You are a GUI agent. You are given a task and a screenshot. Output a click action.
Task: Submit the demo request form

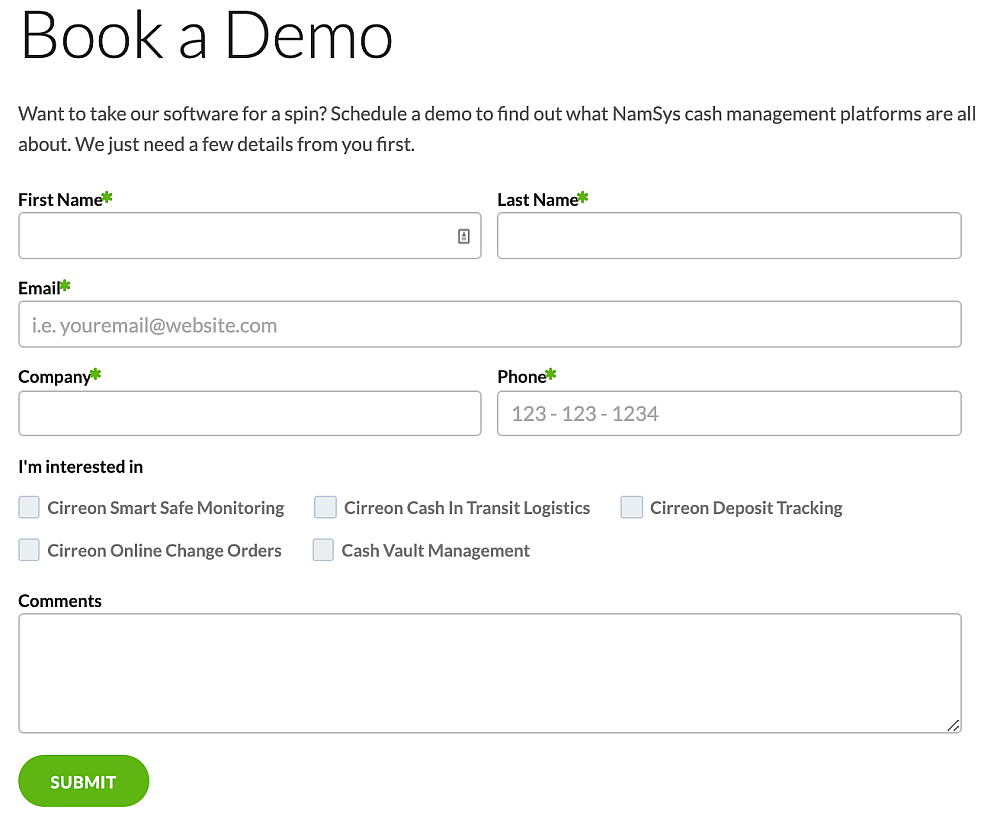[84, 781]
